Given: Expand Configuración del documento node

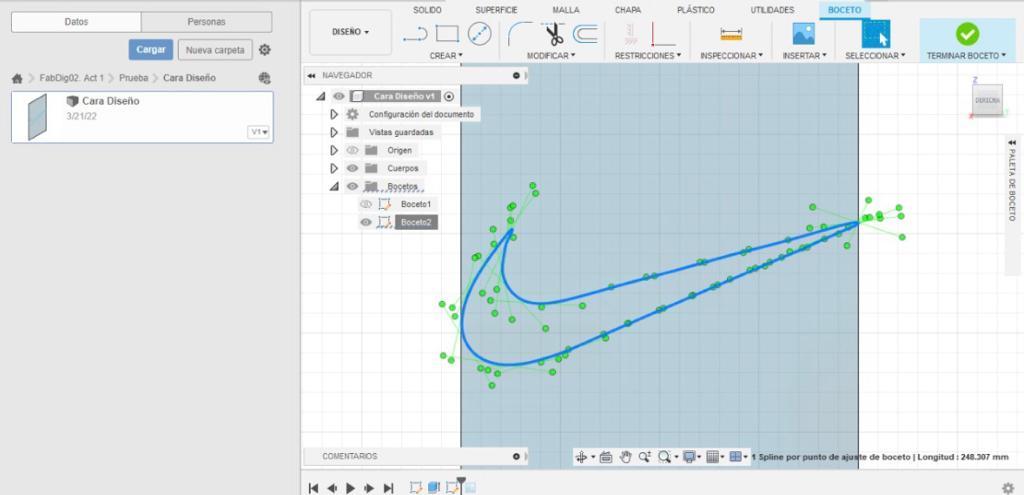Looking at the screenshot, I should click(x=334, y=114).
